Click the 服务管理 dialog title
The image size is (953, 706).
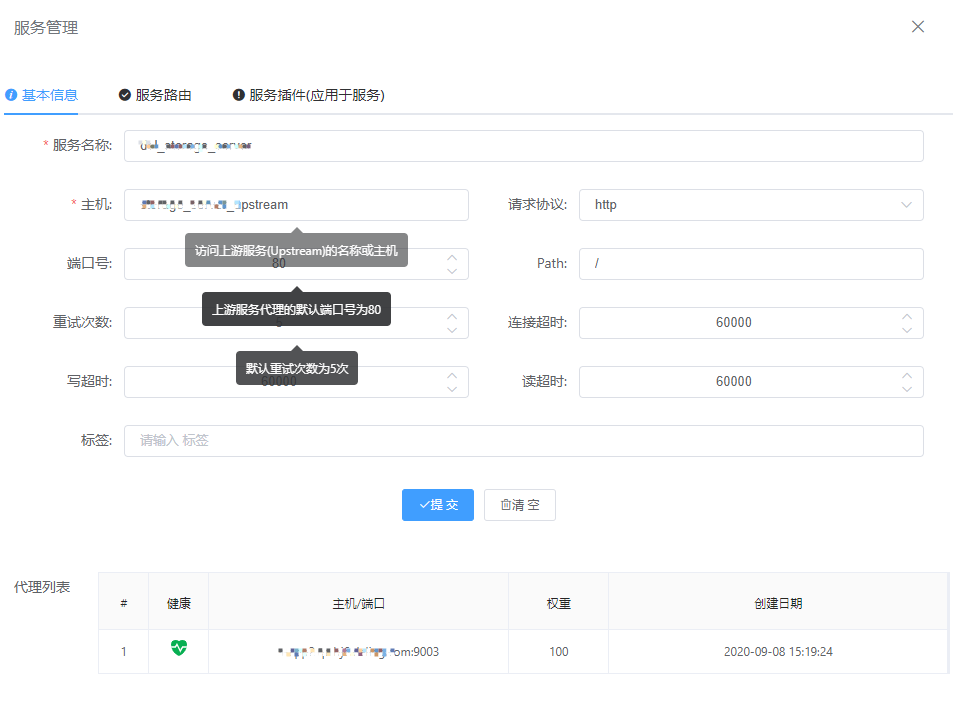[x=46, y=28]
